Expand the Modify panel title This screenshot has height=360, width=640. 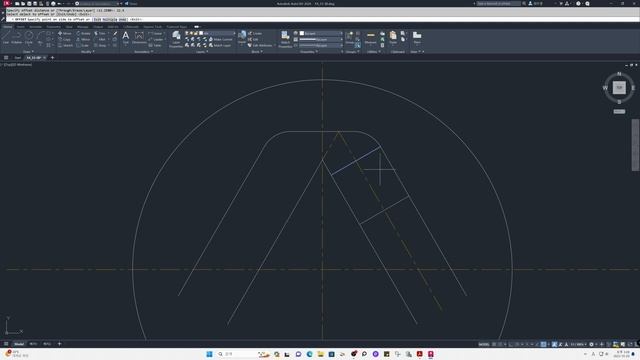point(87,51)
